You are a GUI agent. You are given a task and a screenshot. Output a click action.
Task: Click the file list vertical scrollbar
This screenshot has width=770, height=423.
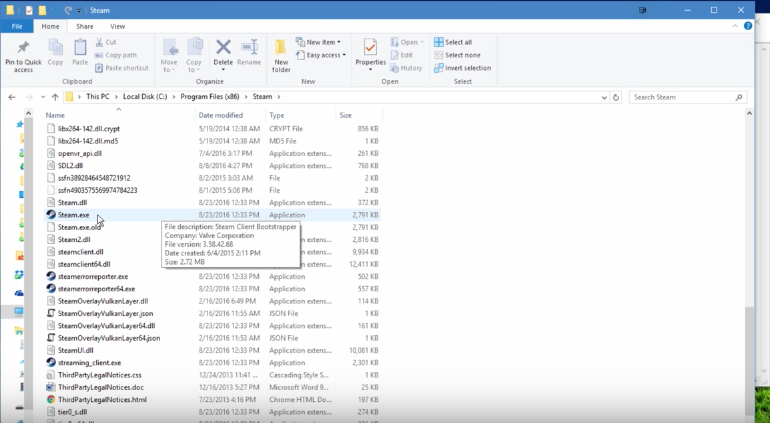(x=749, y=361)
